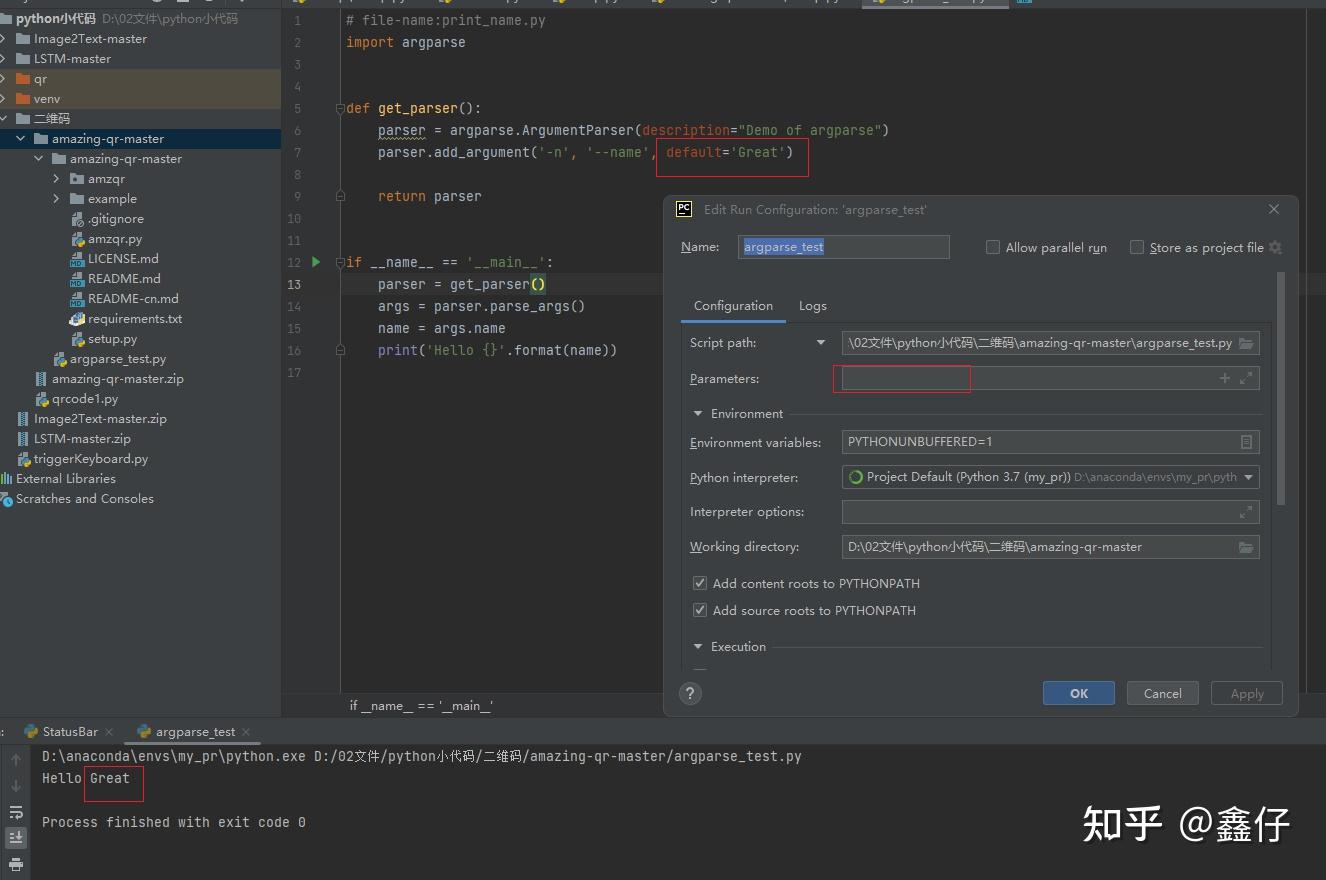Open environment variables editor icon
Image resolution: width=1326 pixels, height=880 pixels.
[1246, 442]
